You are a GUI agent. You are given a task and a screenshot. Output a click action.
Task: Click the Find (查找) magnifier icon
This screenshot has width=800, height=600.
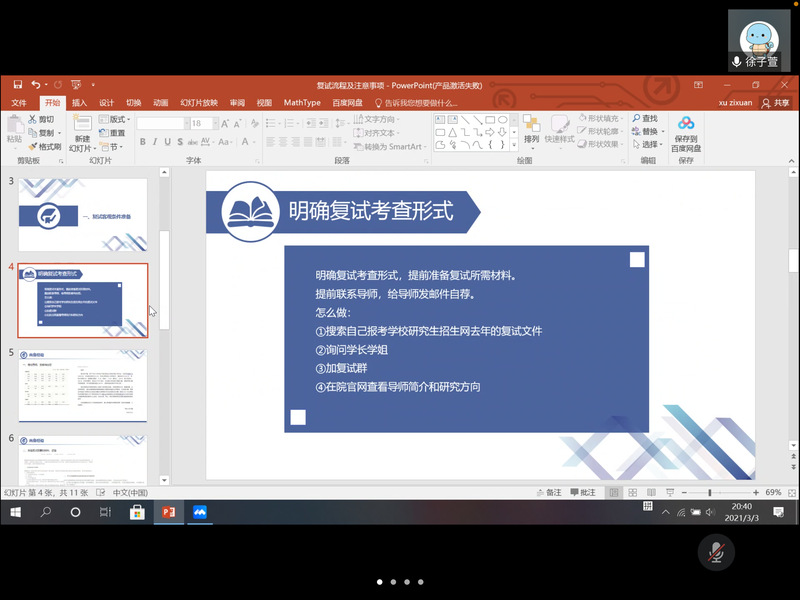point(645,119)
